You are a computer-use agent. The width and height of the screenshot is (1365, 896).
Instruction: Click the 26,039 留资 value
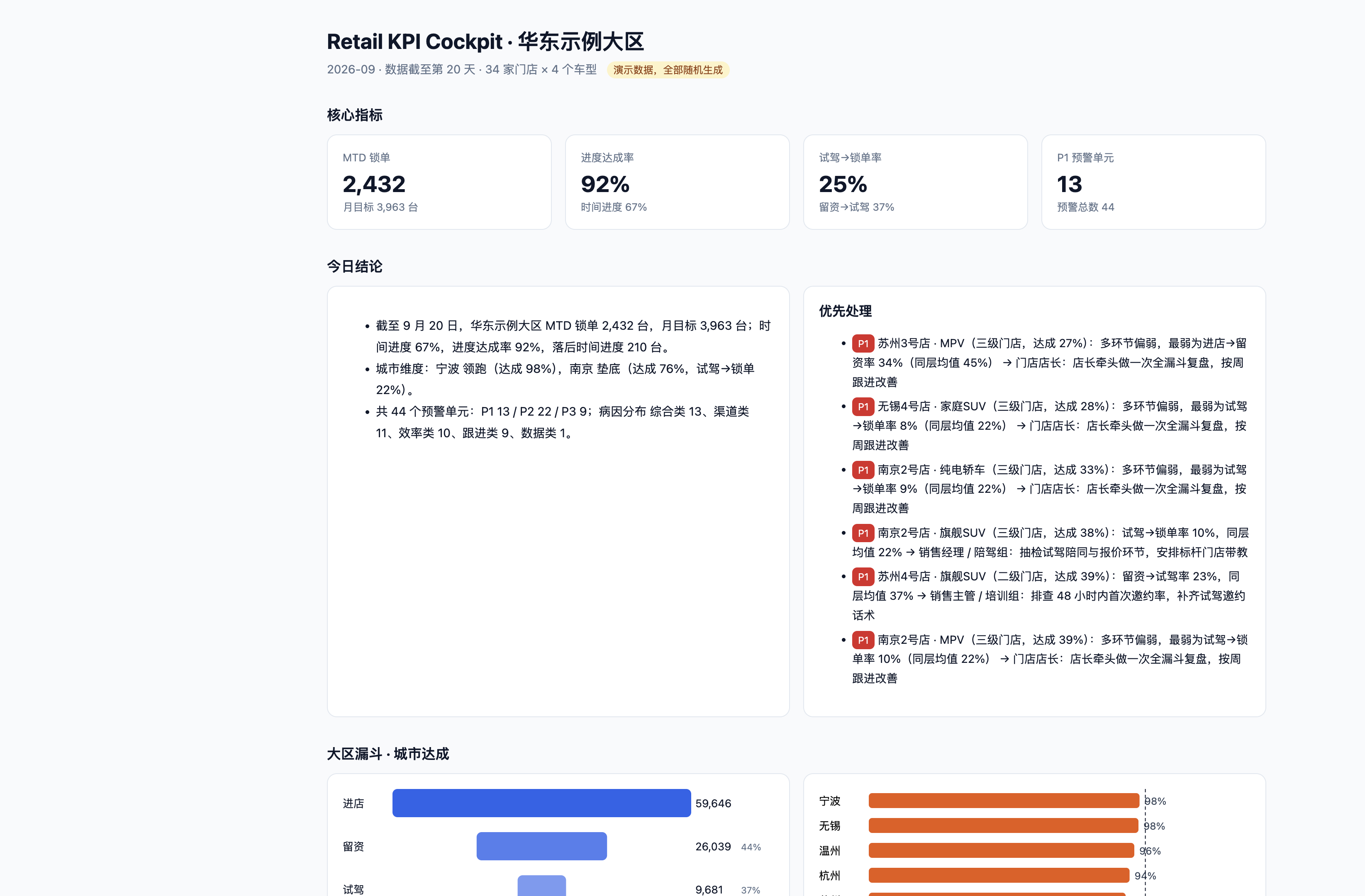[713, 847]
